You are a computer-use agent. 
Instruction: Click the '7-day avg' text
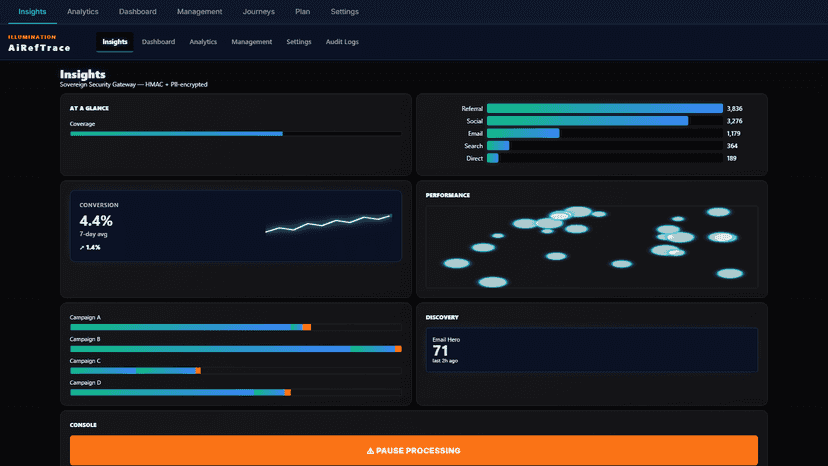coord(93,234)
